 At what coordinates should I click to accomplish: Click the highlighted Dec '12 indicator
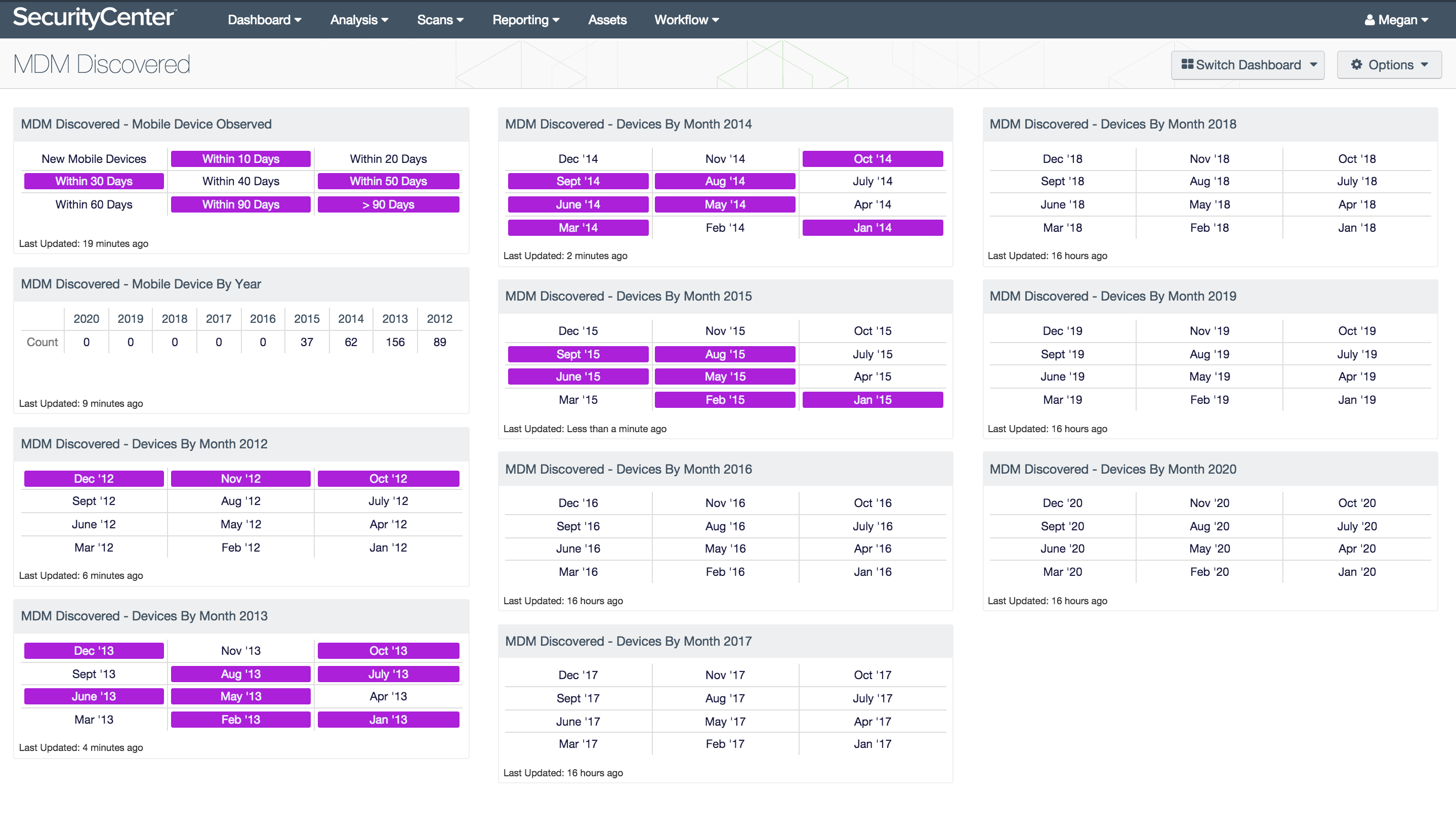[x=94, y=479]
